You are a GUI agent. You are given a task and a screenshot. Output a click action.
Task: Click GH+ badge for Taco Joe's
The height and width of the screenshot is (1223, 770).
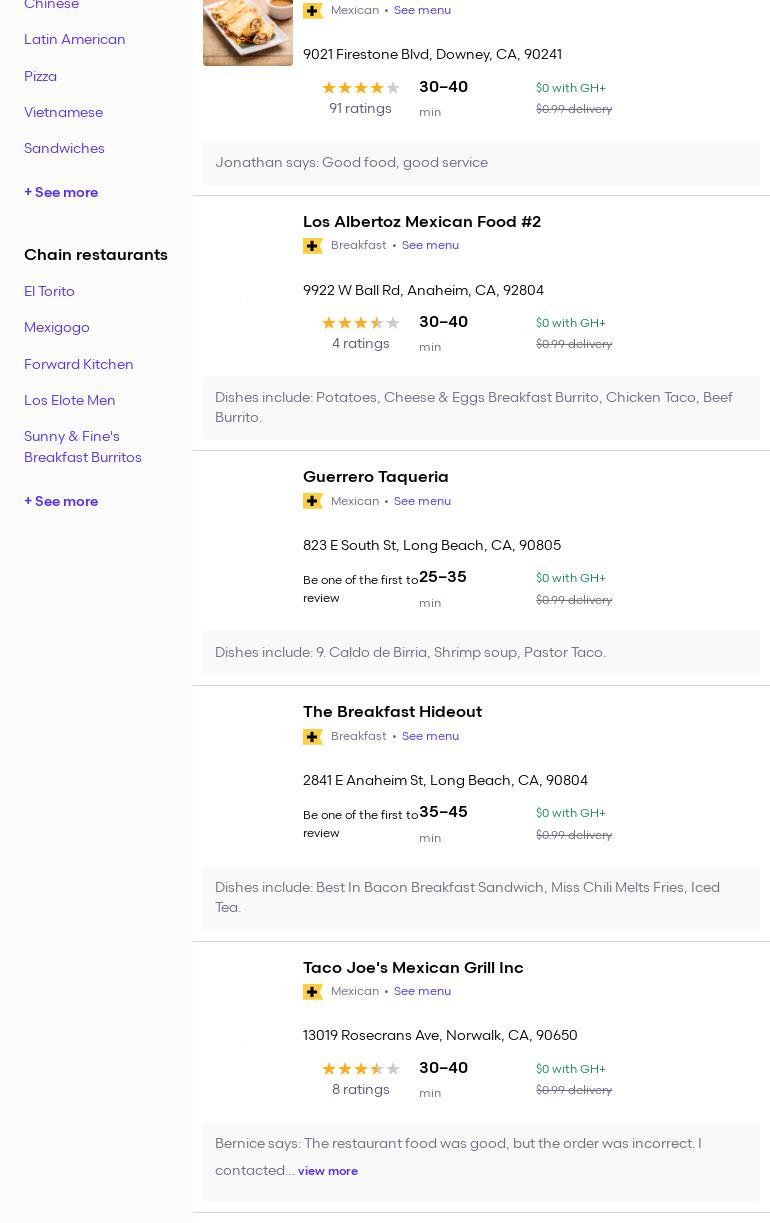pos(313,992)
